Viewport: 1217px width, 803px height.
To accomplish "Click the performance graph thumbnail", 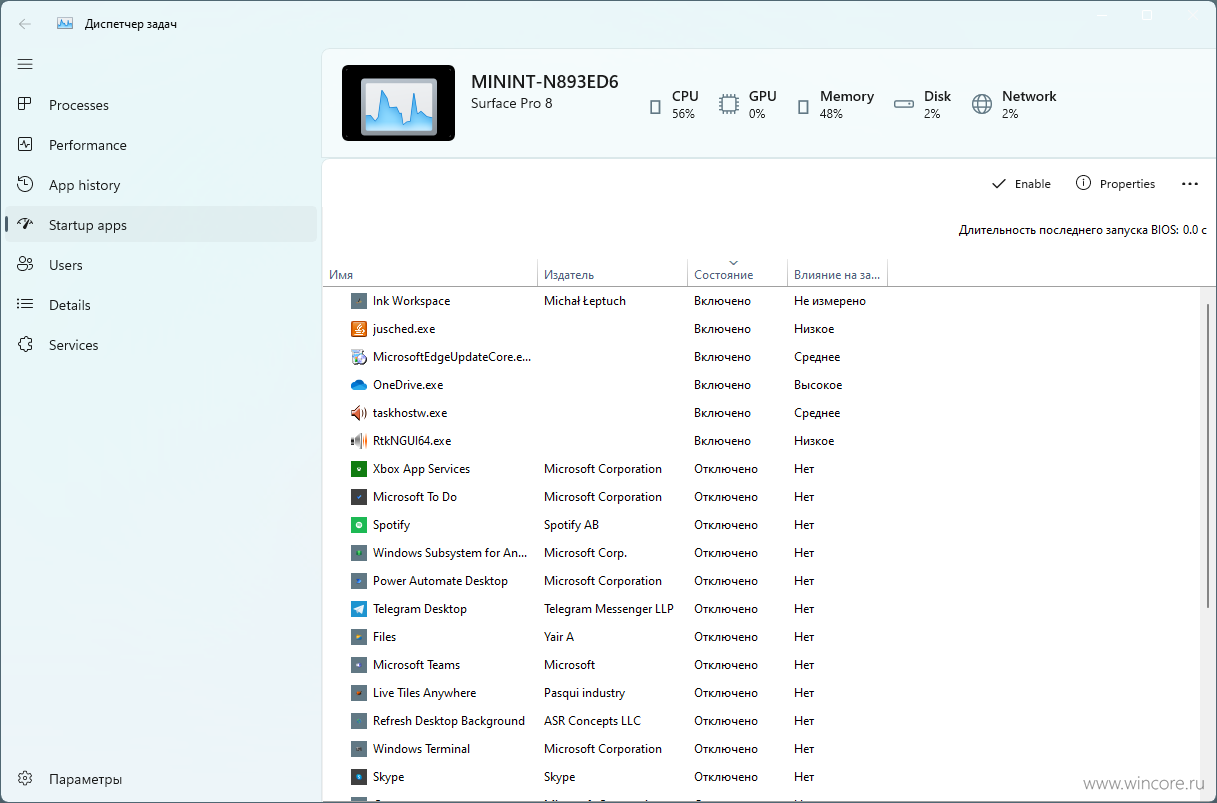I will tap(398, 103).
